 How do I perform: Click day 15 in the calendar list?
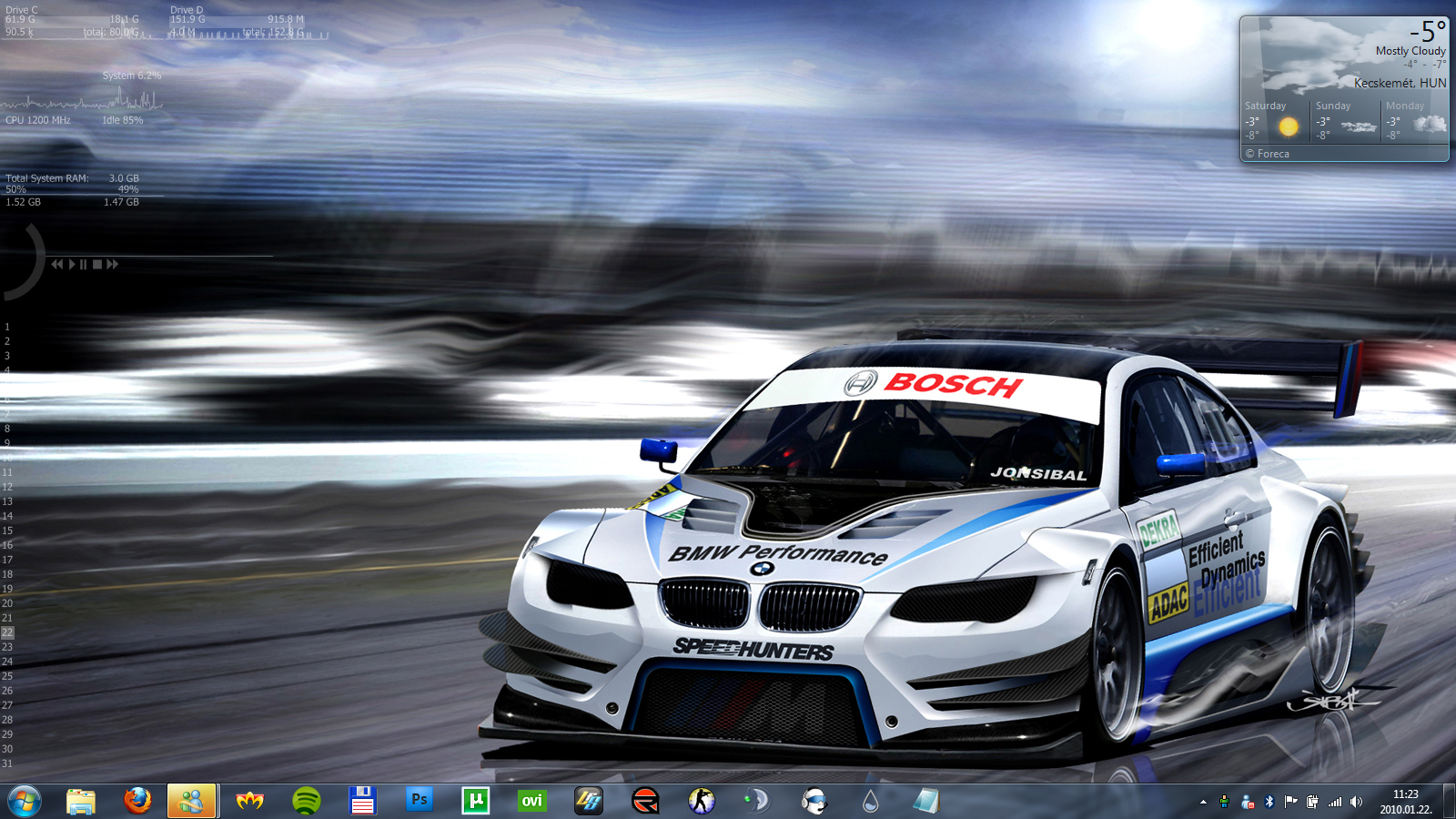(7, 531)
